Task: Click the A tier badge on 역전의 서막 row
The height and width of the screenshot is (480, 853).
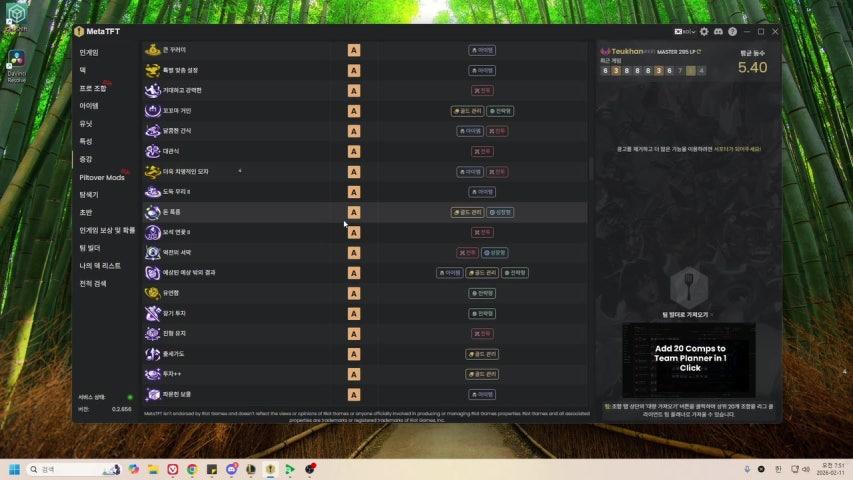Action: pos(354,253)
